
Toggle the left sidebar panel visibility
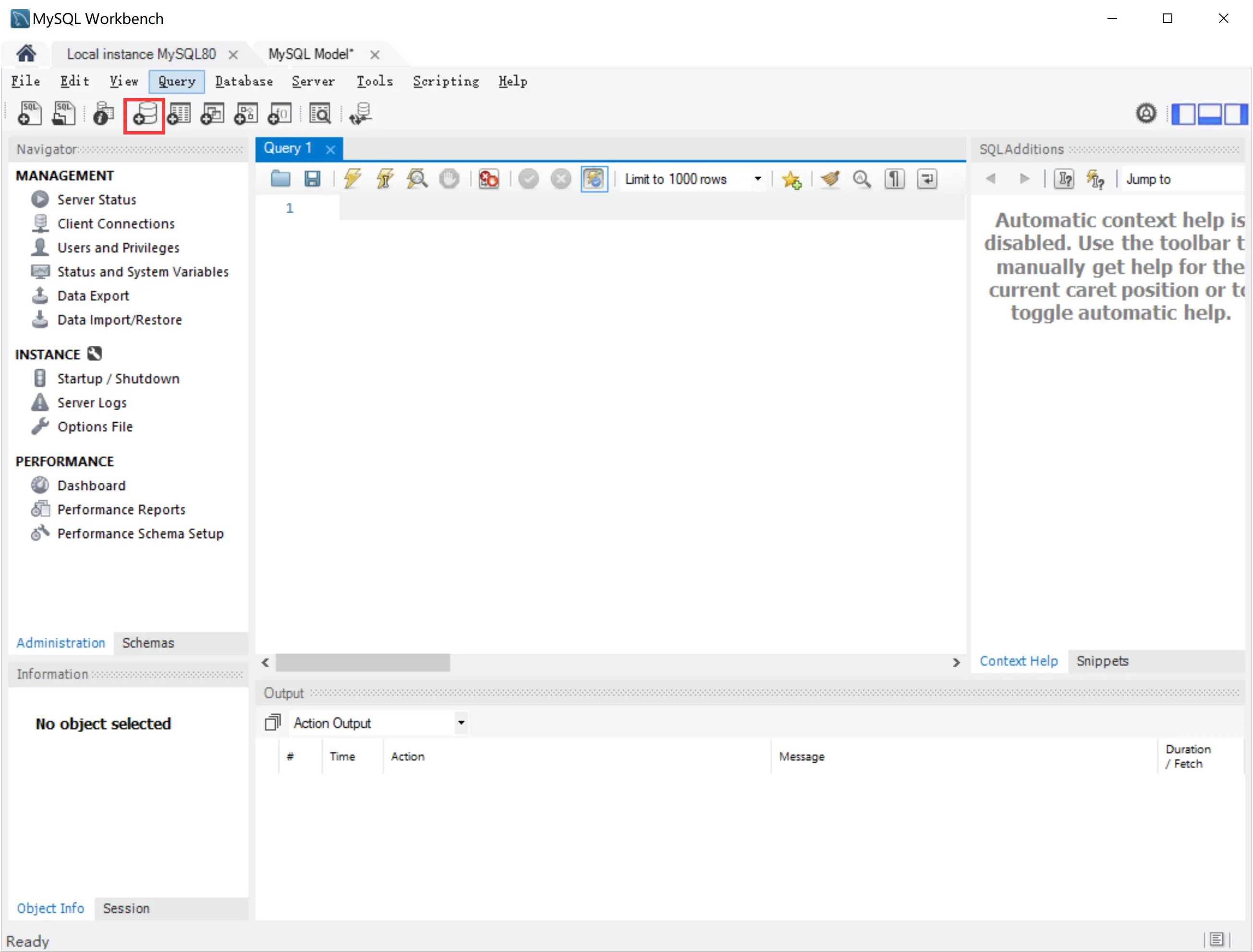(x=1183, y=114)
